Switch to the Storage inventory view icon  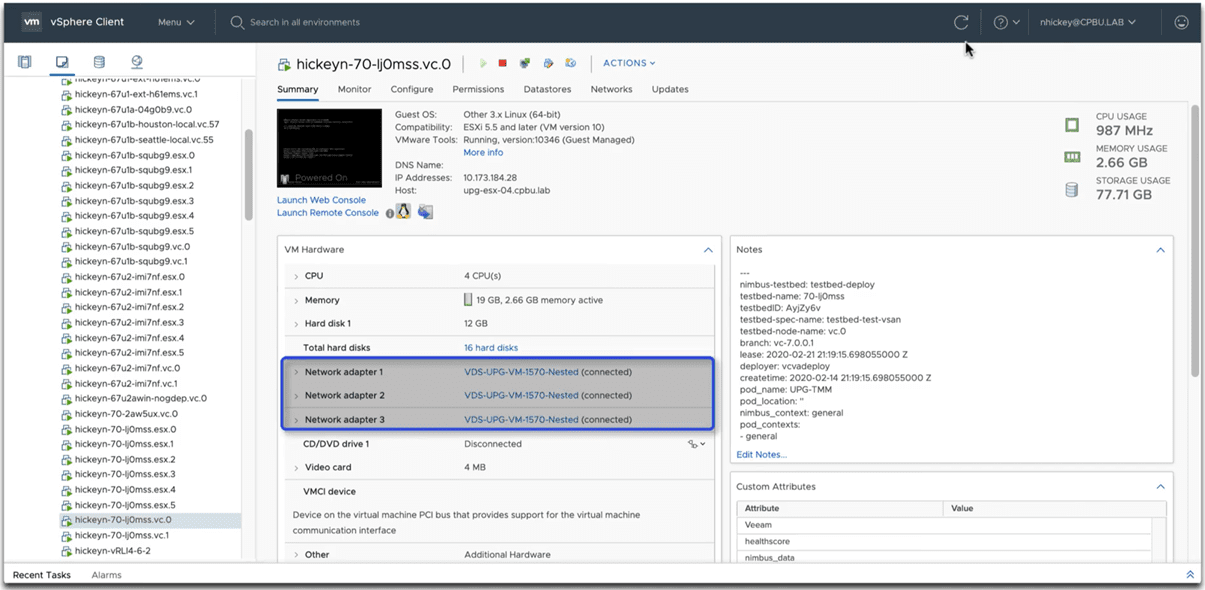coord(99,62)
